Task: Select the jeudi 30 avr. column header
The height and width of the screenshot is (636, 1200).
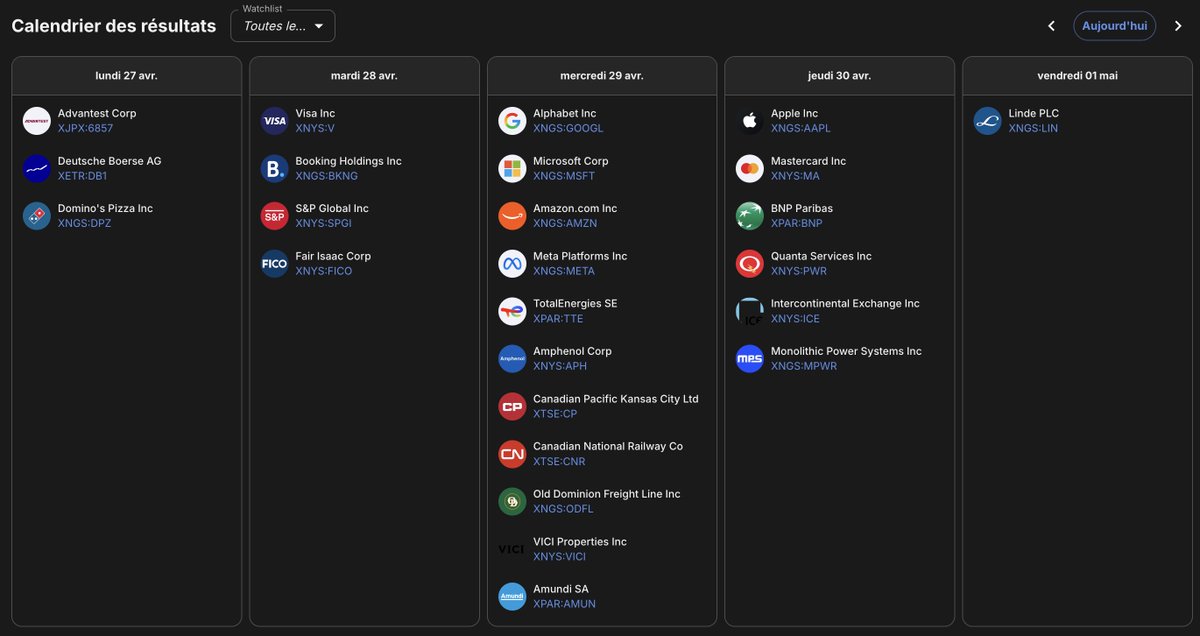Action: 840,76
